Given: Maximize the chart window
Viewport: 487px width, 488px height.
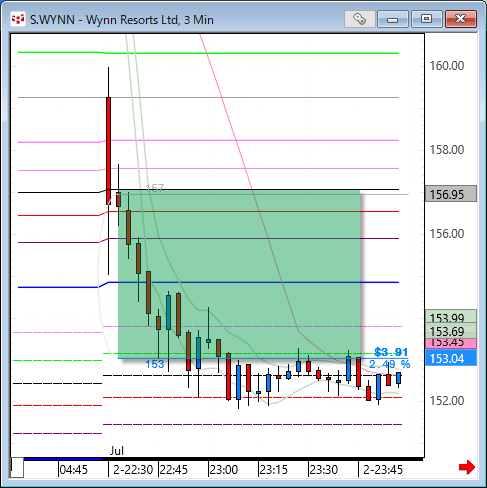Looking at the screenshot, I should [x=426, y=19].
